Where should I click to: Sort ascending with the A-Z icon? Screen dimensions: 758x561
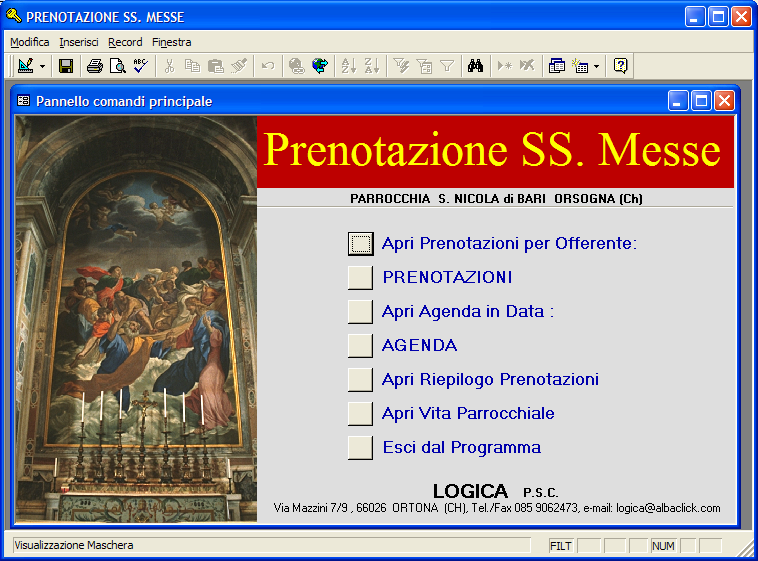point(349,65)
